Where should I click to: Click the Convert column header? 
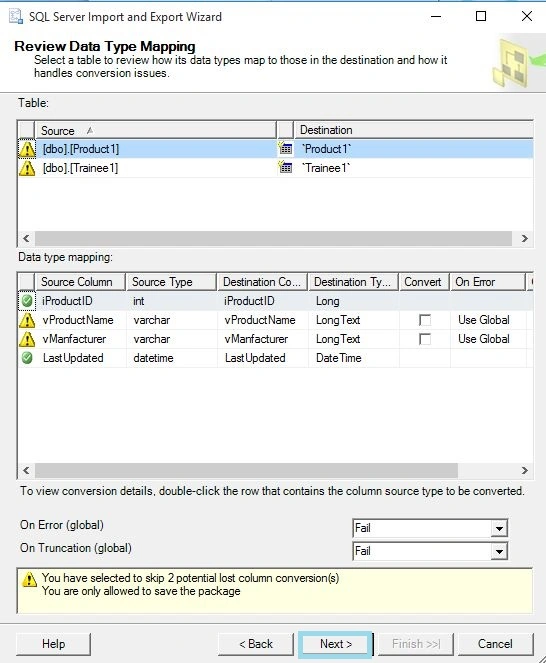tap(424, 282)
